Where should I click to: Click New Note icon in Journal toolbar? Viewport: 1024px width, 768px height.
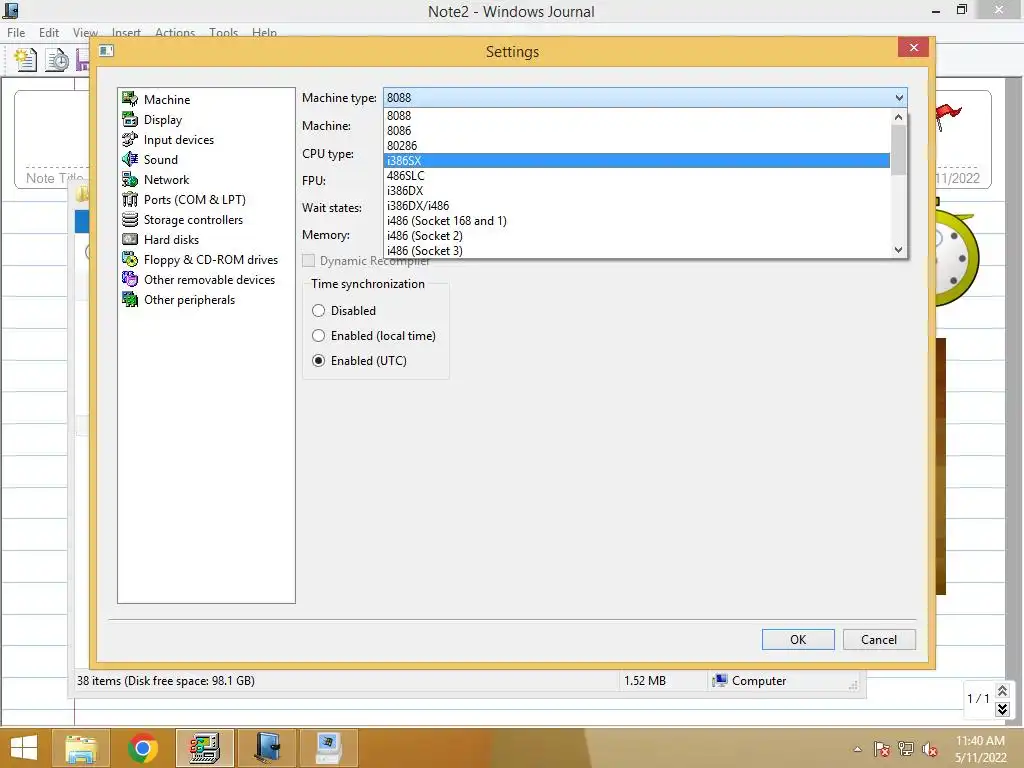(x=25, y=59)
